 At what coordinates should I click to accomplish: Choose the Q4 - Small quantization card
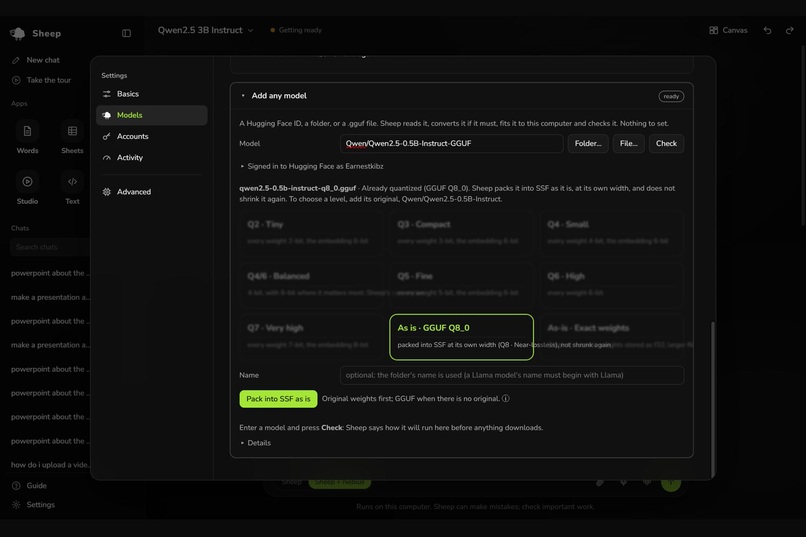tap(611, 233)
